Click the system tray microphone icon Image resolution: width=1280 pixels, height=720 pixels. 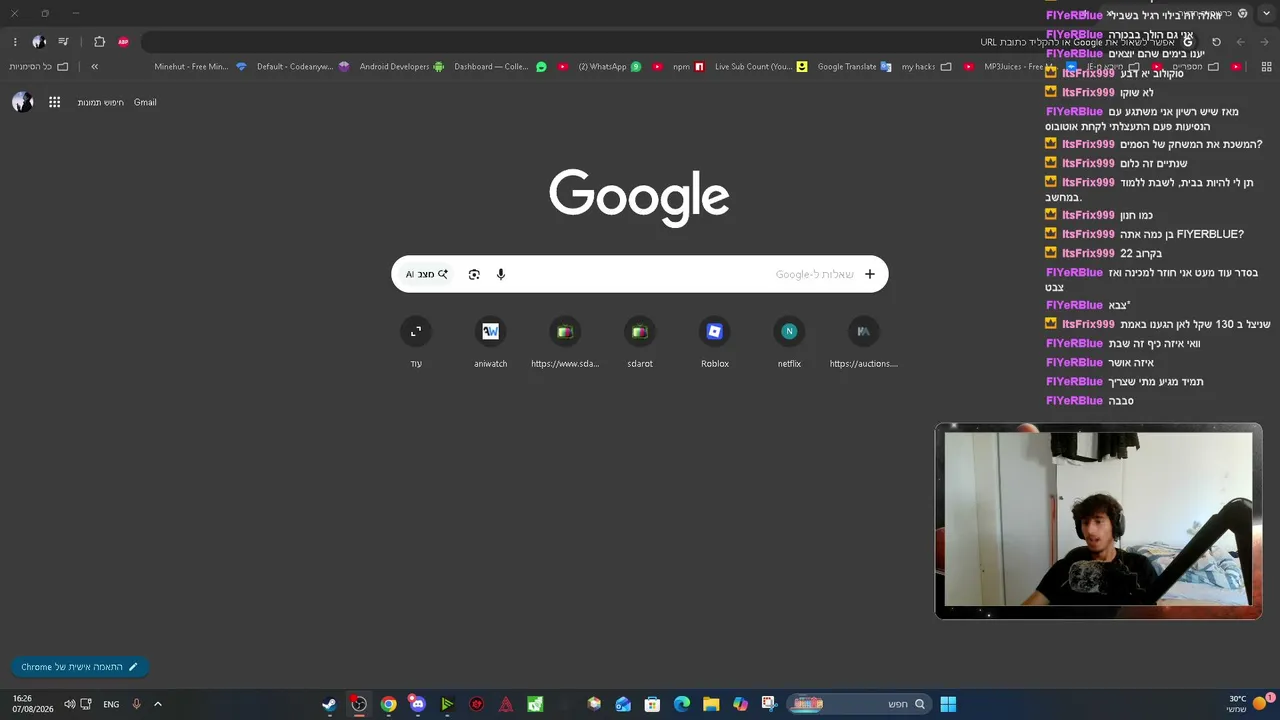(x=136, y=704)
